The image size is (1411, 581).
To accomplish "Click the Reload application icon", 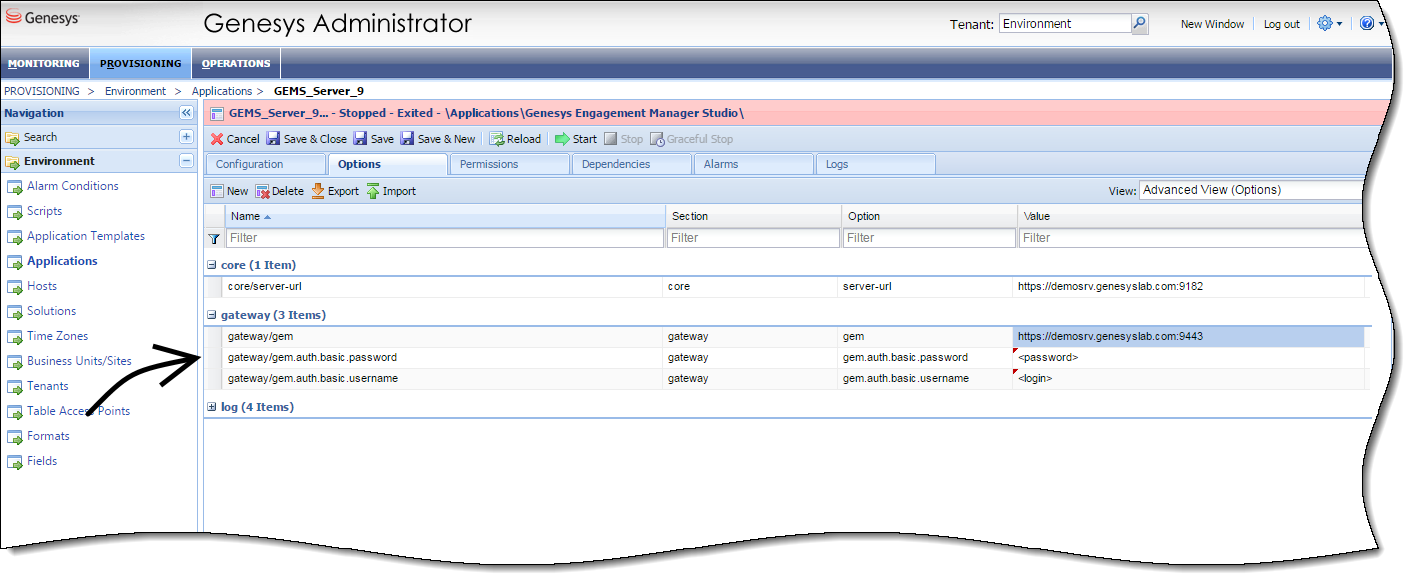I will 496,139.
